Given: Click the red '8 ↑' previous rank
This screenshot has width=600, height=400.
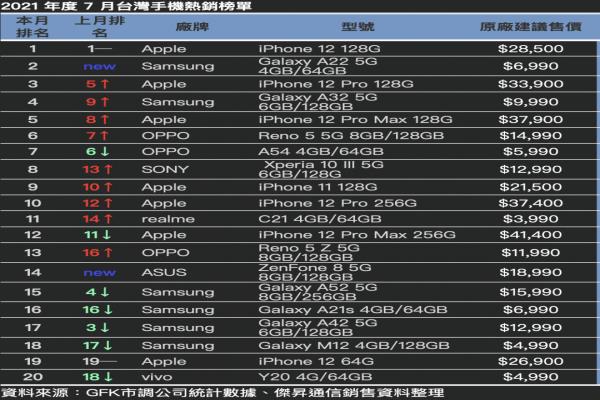Looking at the screenshot, I should (98, 120).
